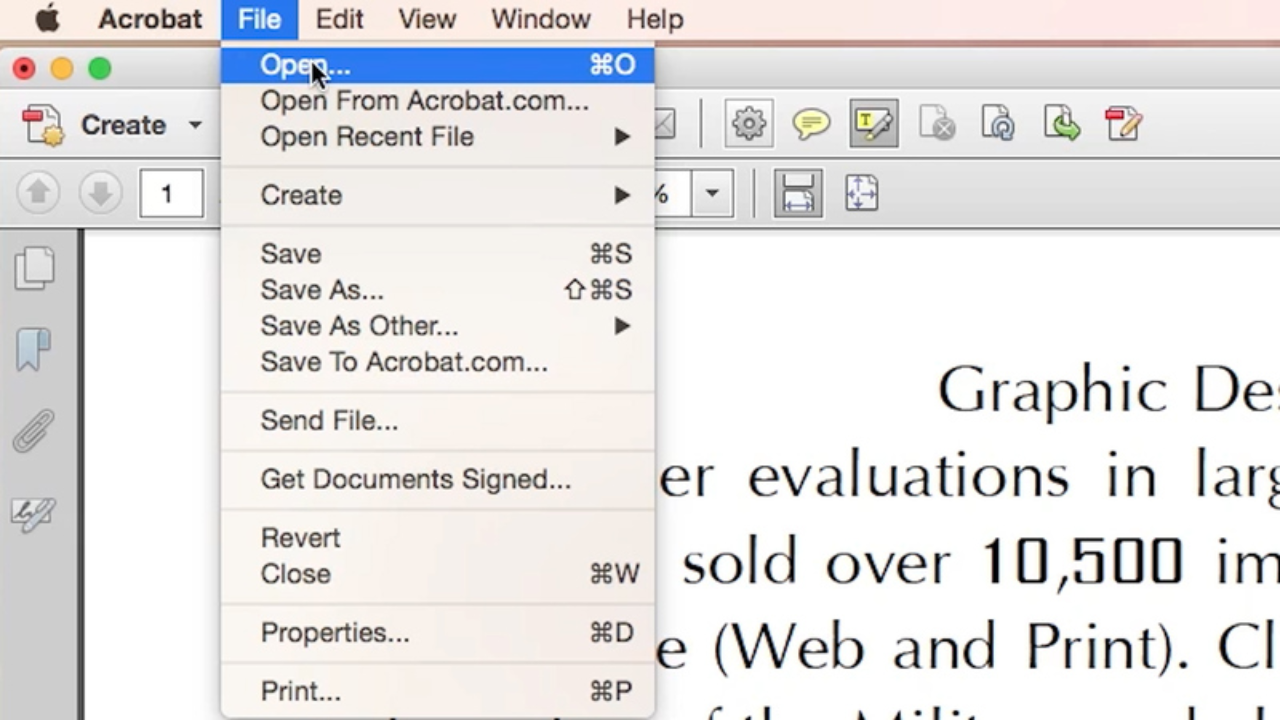Click the extract page icon

click(1061, 125)
